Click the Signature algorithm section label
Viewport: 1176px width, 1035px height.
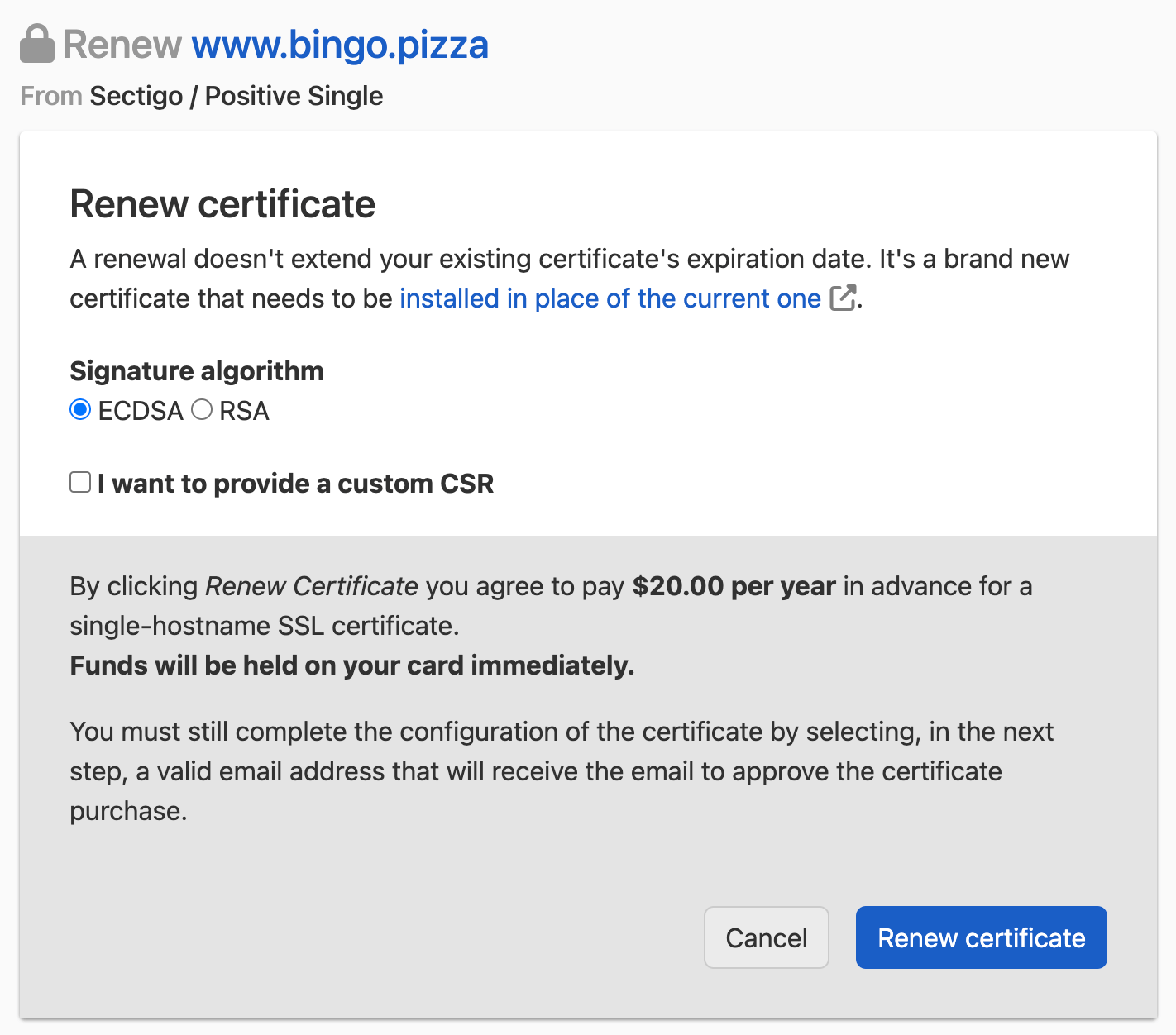click(x=196, y=371)
